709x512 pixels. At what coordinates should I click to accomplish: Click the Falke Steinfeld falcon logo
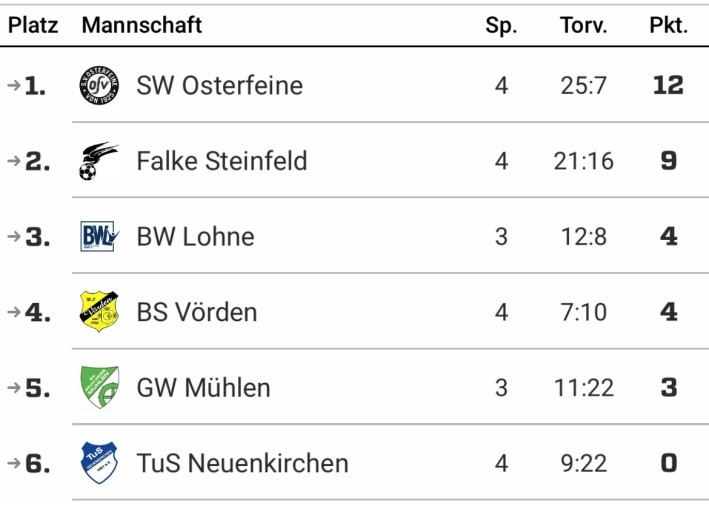pyautogui.click(x=99, y=161)
